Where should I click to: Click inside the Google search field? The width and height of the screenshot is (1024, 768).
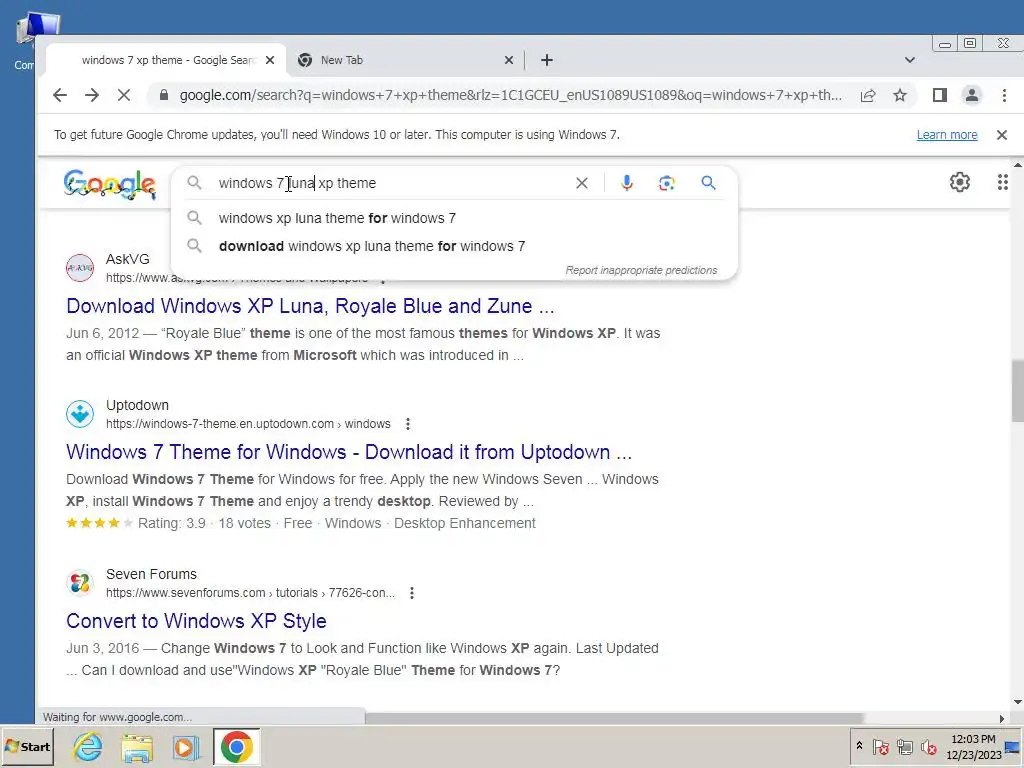(x=392, y=184)
